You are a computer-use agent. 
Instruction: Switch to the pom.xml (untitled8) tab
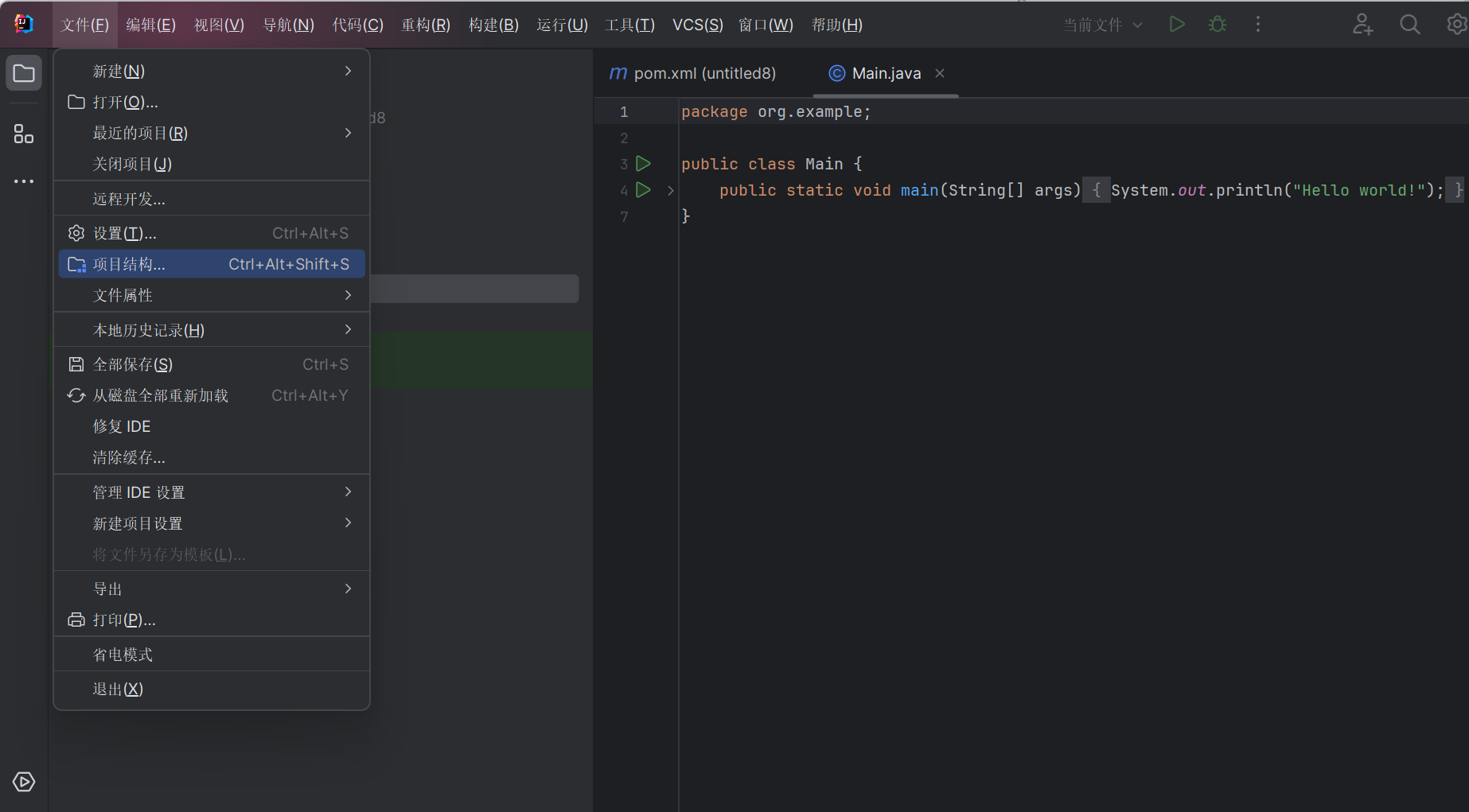692,73
